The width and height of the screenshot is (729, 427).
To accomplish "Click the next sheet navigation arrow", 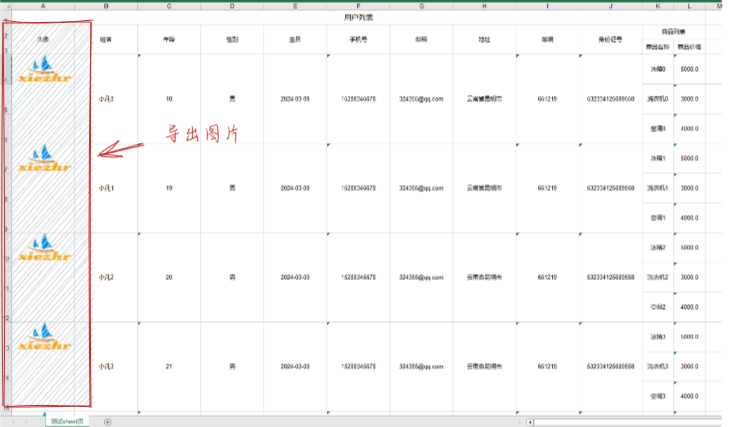I will pos(26,421).
